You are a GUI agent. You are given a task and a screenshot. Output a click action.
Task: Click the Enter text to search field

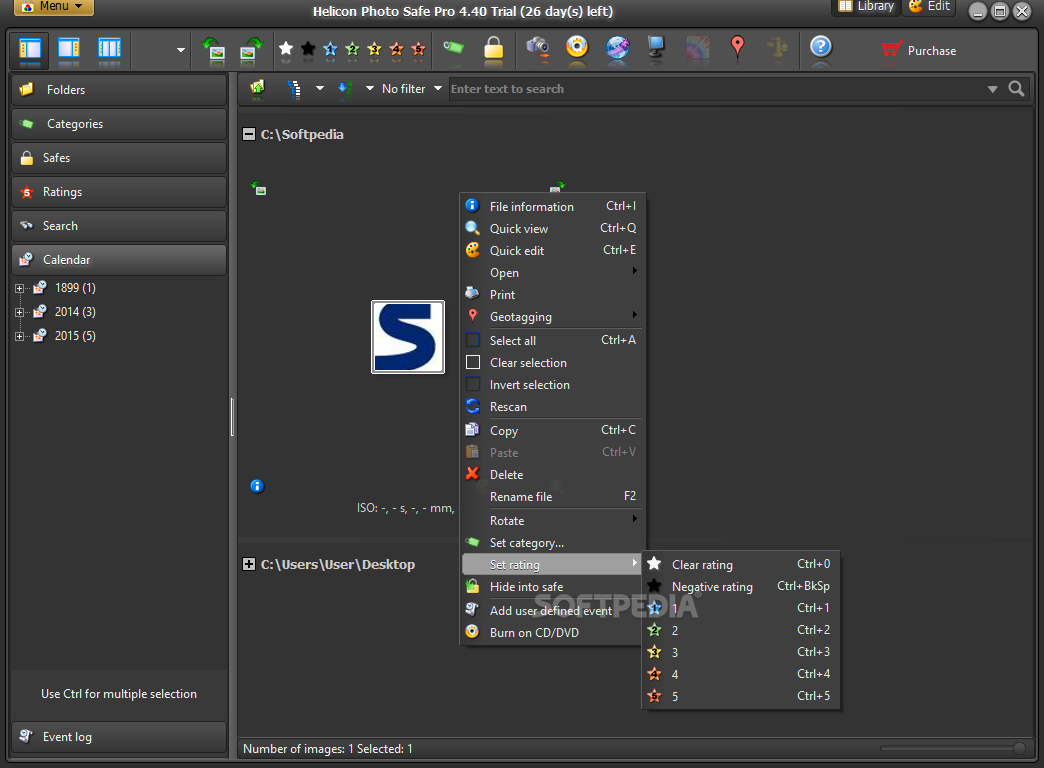(716, 89)
